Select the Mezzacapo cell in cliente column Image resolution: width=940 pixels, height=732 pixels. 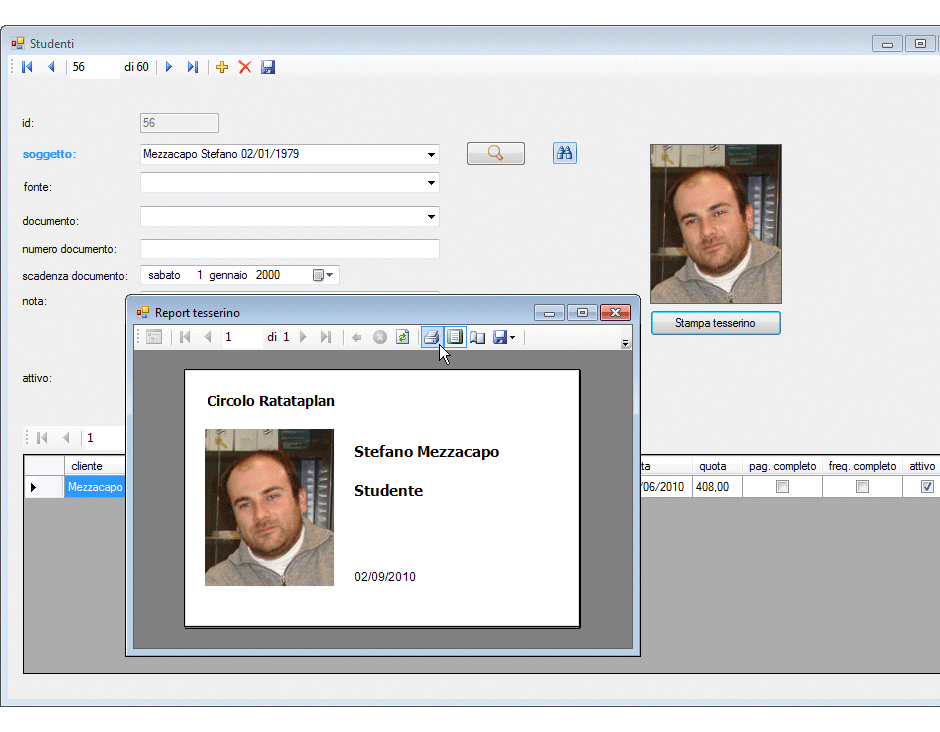95,487
